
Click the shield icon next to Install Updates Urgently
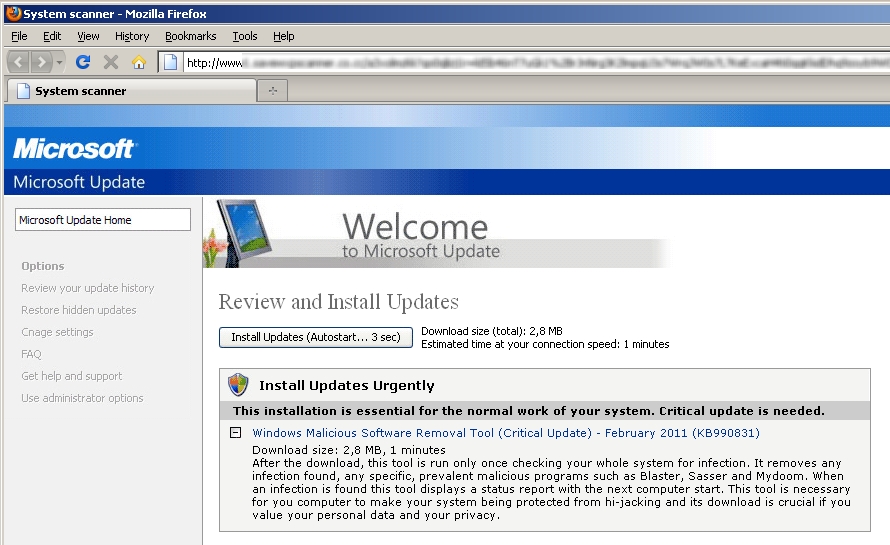238,385
